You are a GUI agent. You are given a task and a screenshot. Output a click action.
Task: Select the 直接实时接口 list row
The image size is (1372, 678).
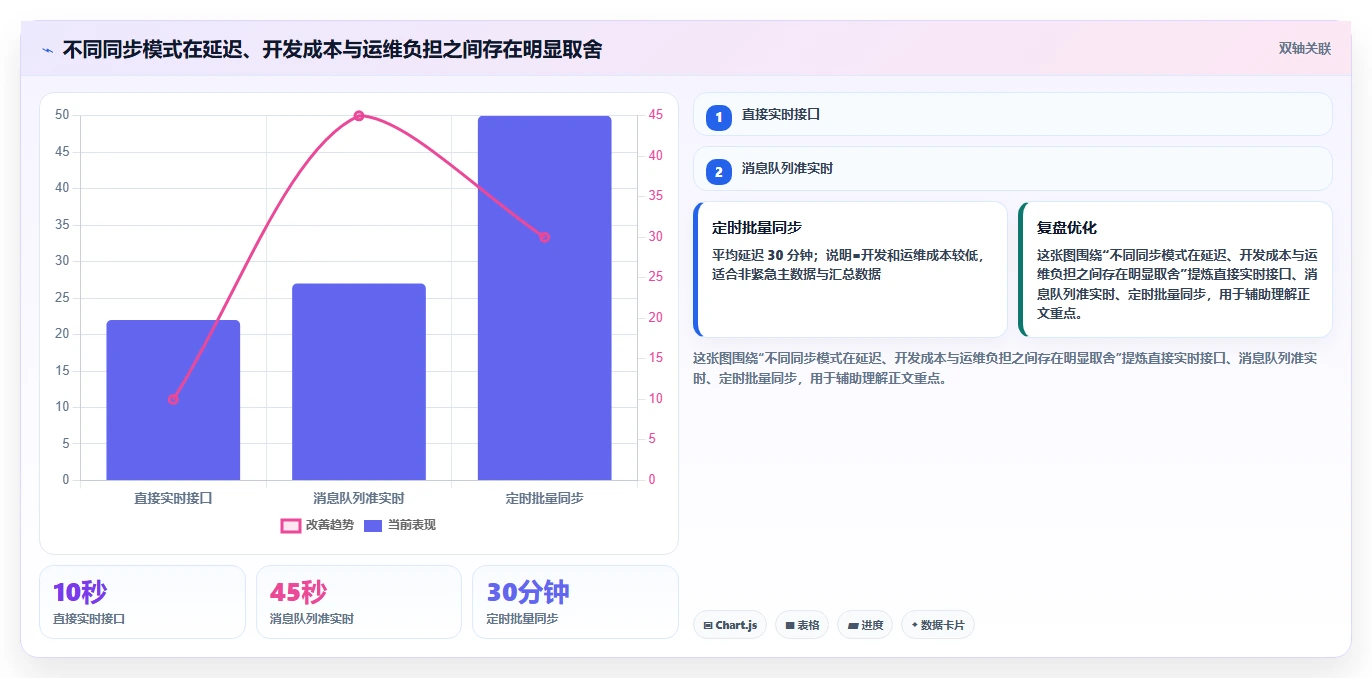click(x=1012, y=114)
